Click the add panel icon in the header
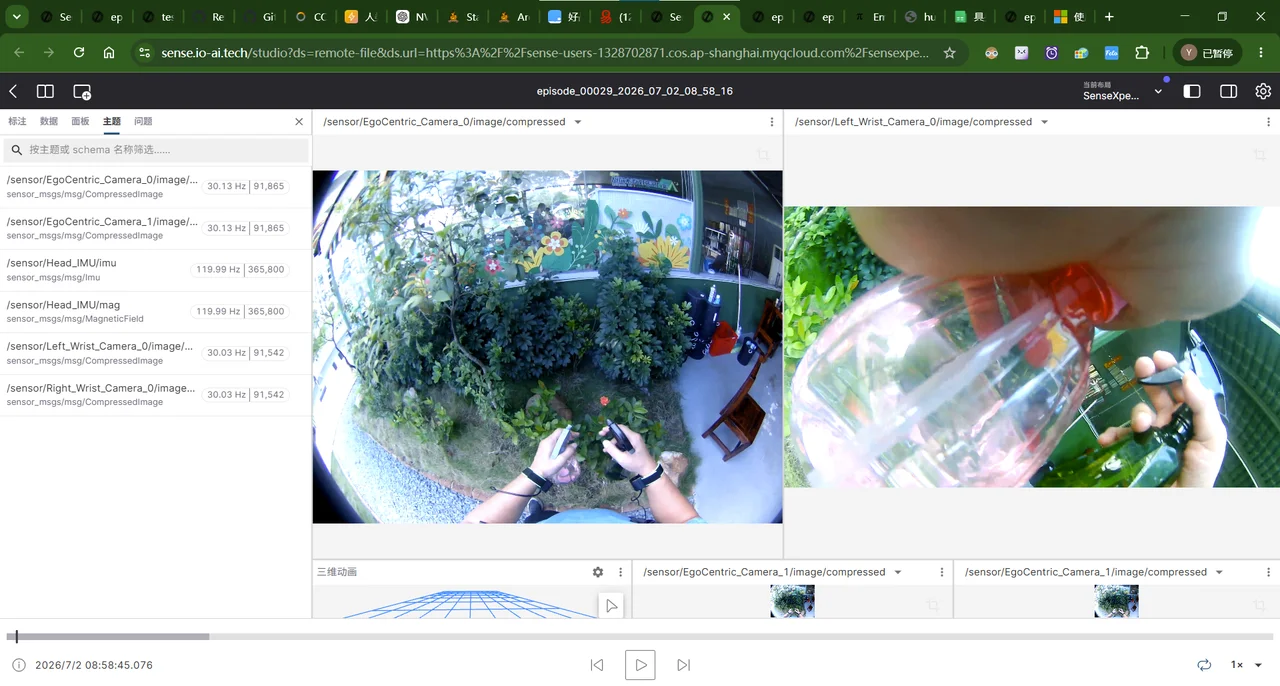 pyautogui.click(x=82, y=91)
